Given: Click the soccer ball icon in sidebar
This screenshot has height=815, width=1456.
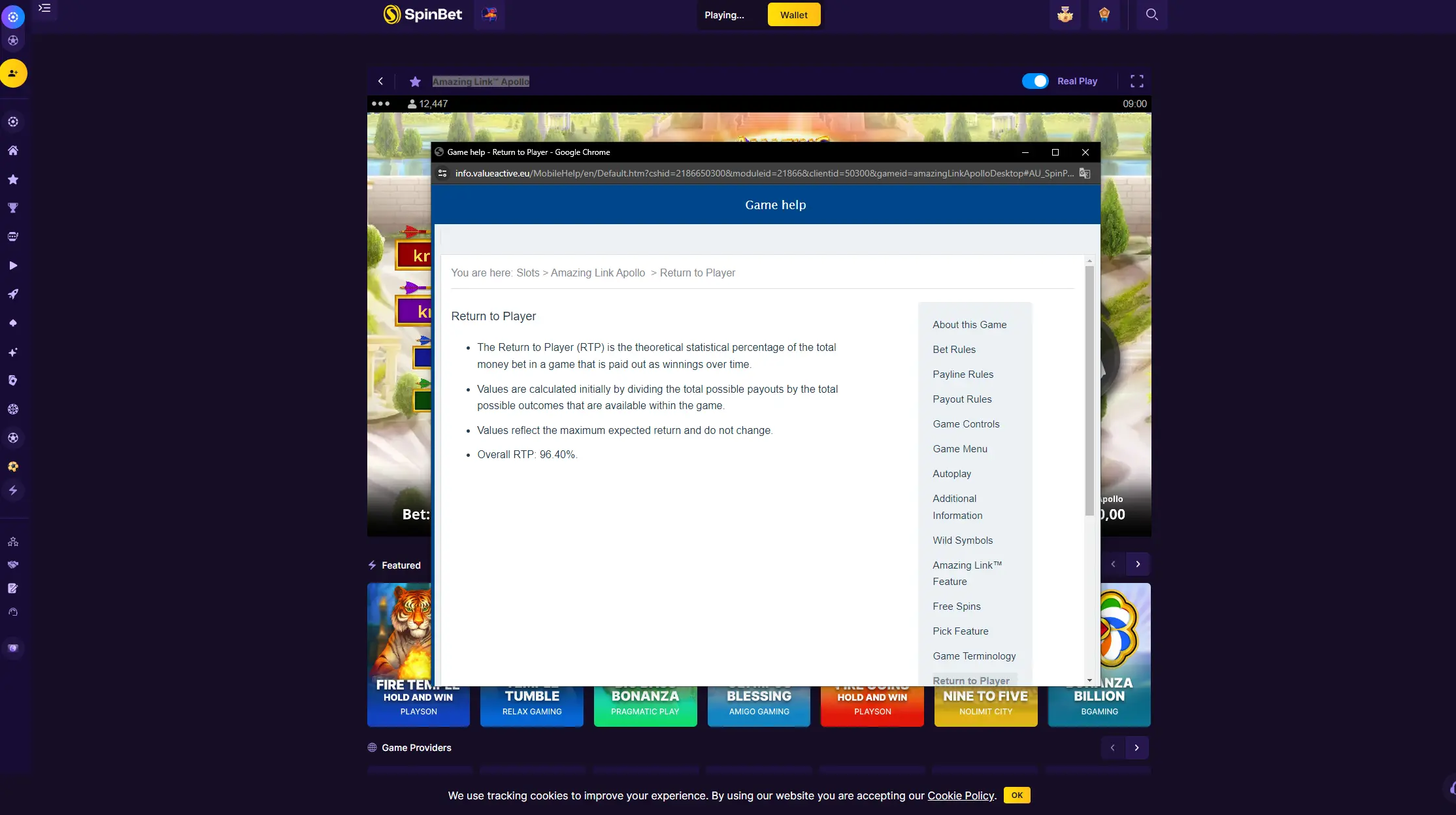Looking at the screenshot, I should [13, 438].
